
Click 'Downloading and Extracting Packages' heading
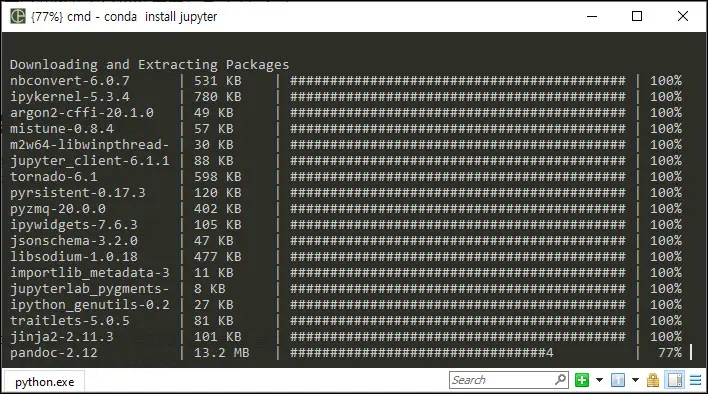click(149, 65)
